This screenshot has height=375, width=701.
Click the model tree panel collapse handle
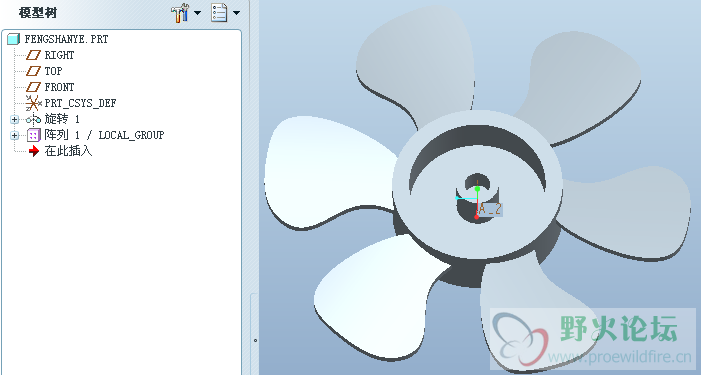coord(255,340)
